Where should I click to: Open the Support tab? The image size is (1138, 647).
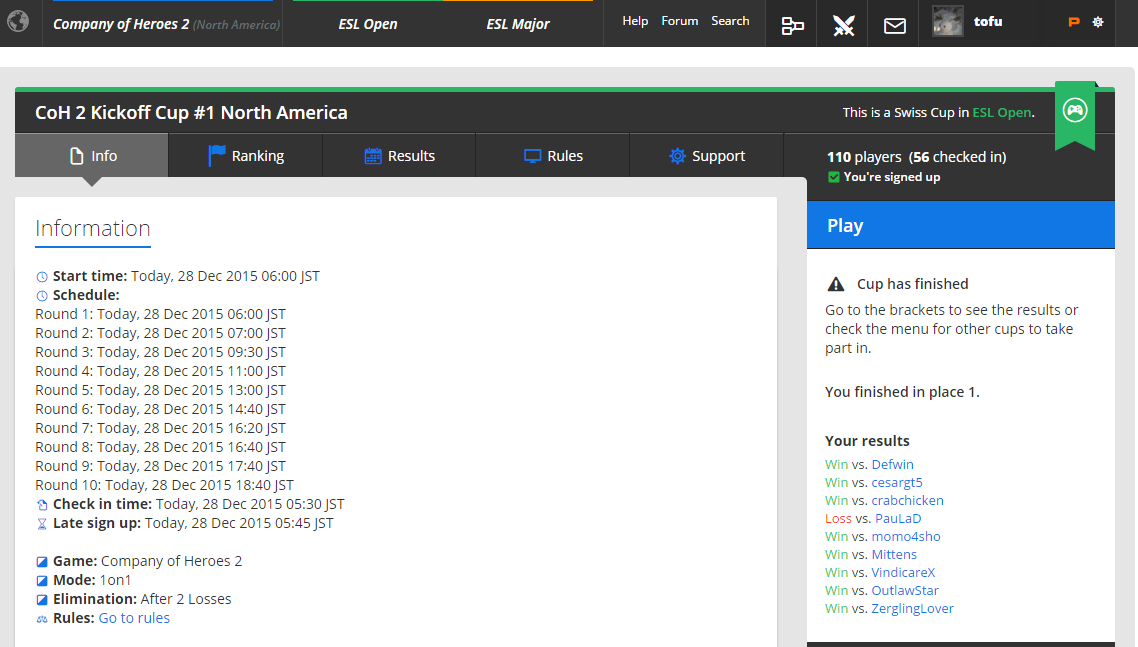[707, 155]
